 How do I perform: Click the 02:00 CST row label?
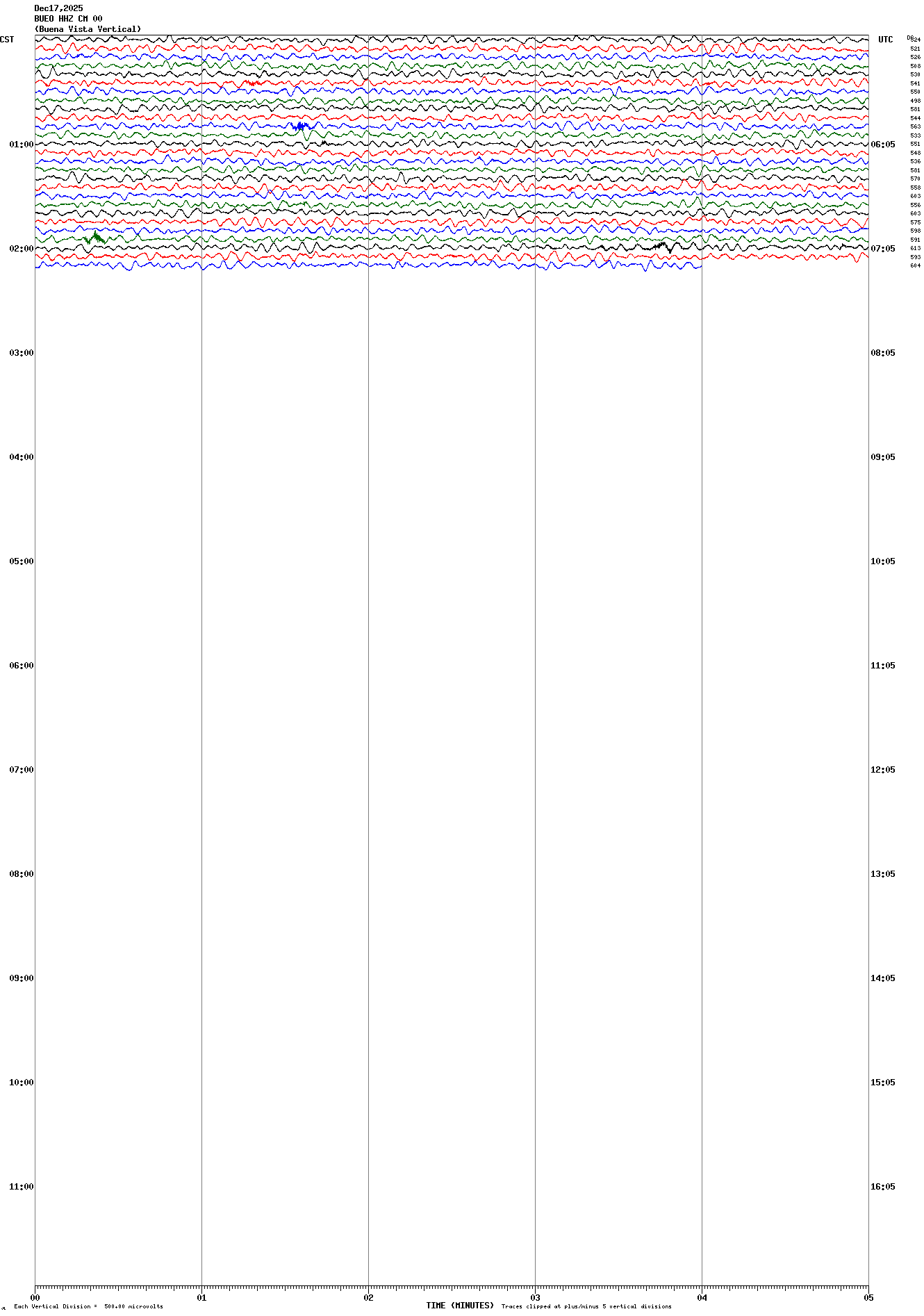click(21, 249)
